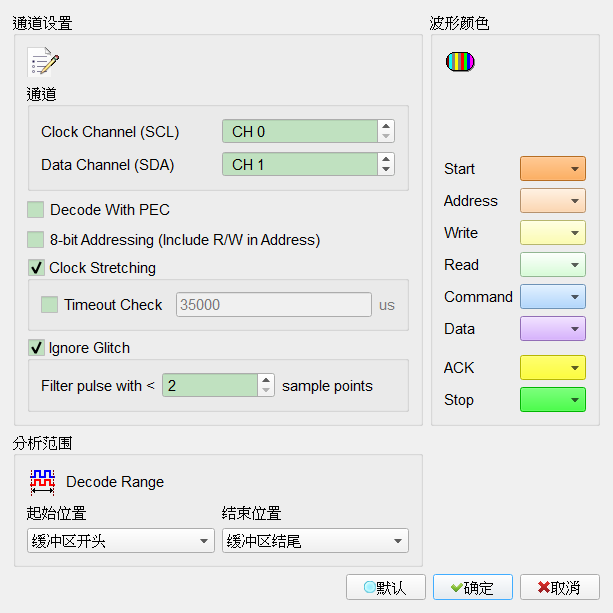Open the Data color dropdown
Viewport: 613px width, 613px height.
click(553, 329)
